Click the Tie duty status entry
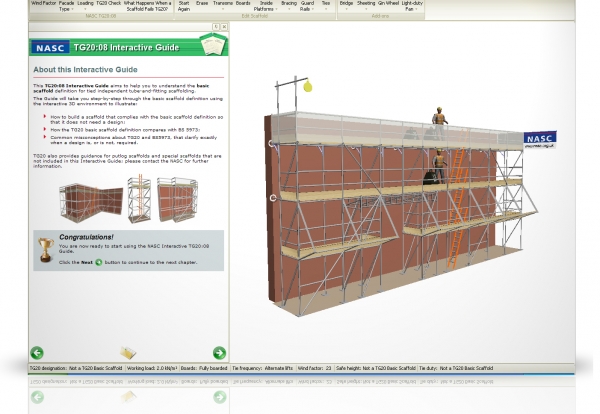Screen dimensions: 600x414 click(x=456, y=368)
